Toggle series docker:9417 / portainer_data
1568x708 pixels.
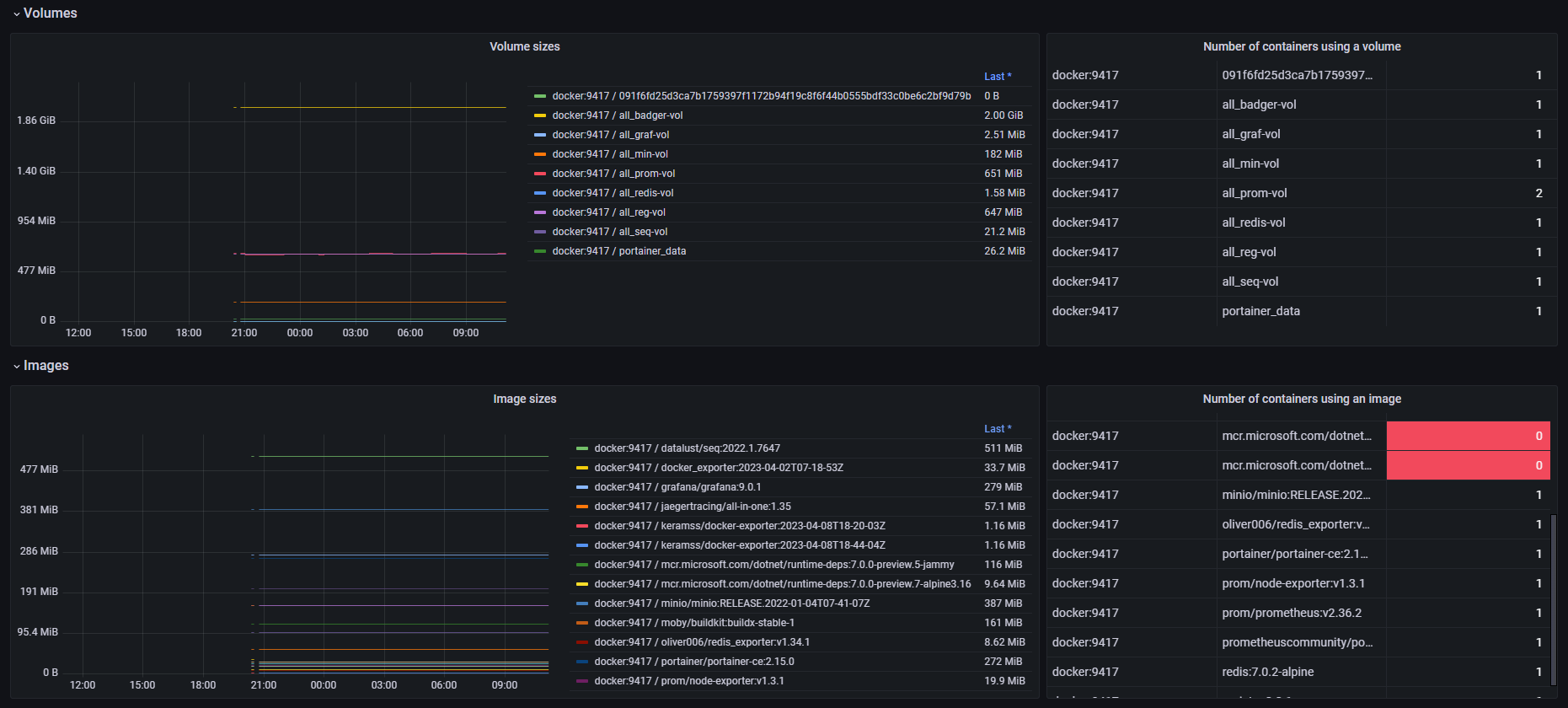coord(619,251)
